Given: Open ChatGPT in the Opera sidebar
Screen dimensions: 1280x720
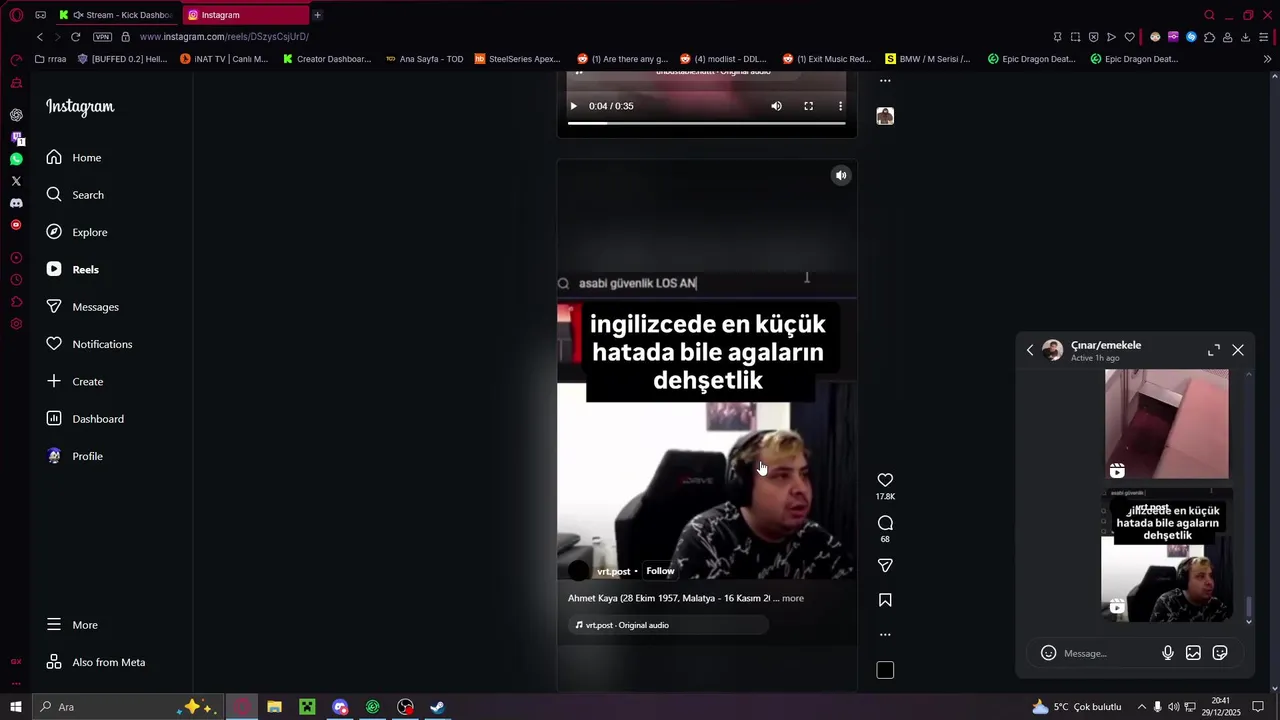Looking at the screenshot, I should (x=16, y=115).
